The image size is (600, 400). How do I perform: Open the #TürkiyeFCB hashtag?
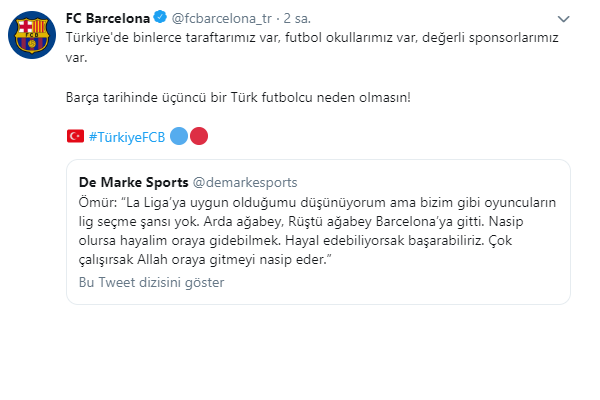tap(127, 137)
